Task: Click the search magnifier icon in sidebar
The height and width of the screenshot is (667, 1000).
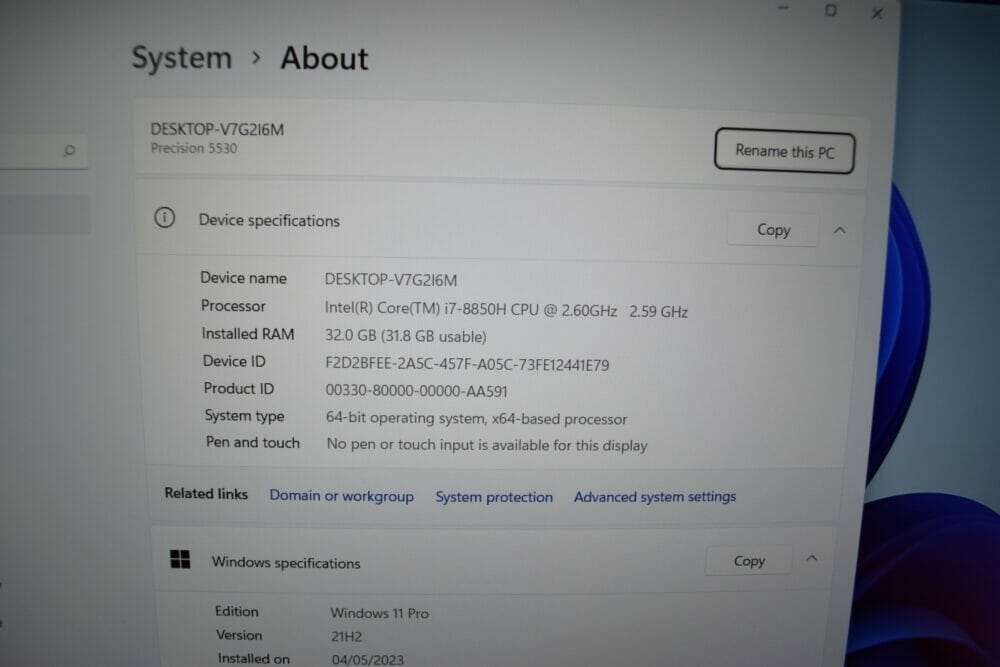Action: pos(70,150)
